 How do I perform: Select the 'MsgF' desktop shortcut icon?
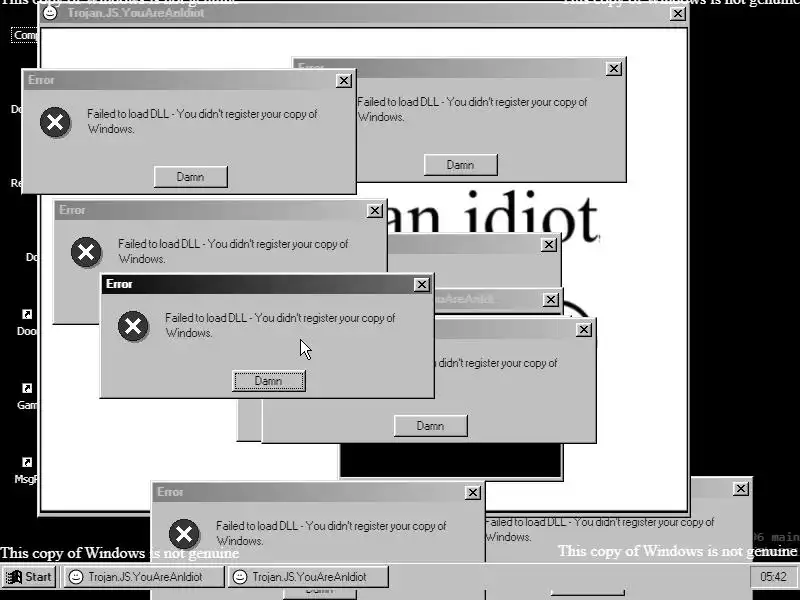pos(27,470)
